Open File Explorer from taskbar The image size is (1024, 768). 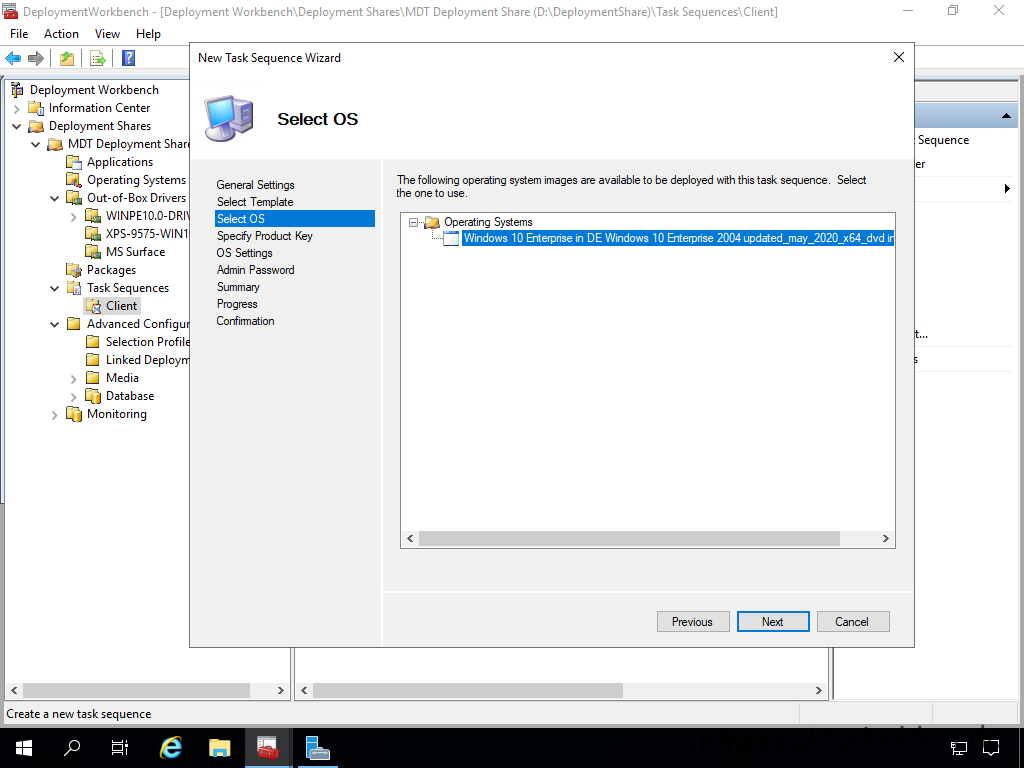click(219, 748)
